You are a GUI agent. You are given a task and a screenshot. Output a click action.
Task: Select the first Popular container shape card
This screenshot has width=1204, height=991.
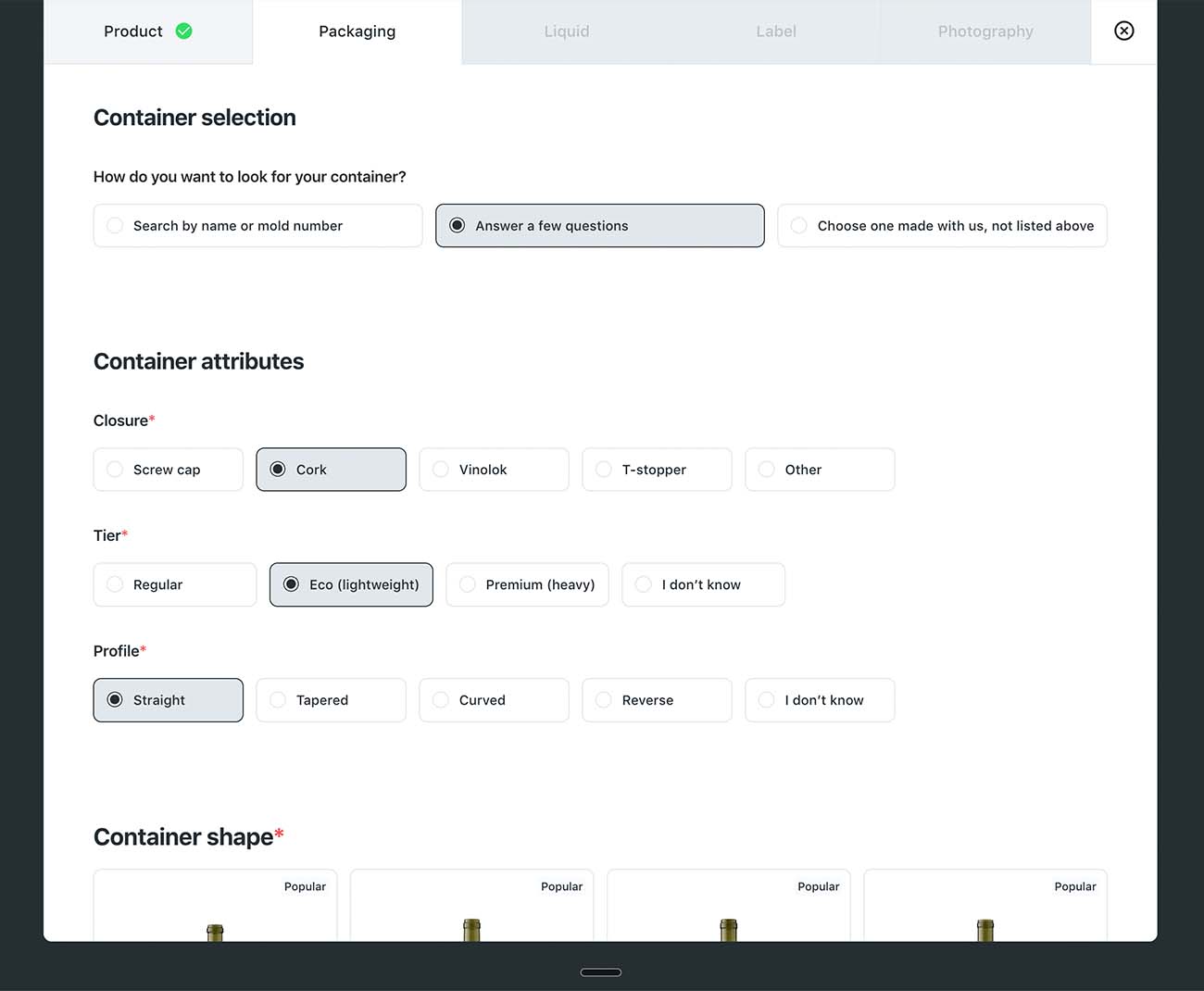[215, 906]
